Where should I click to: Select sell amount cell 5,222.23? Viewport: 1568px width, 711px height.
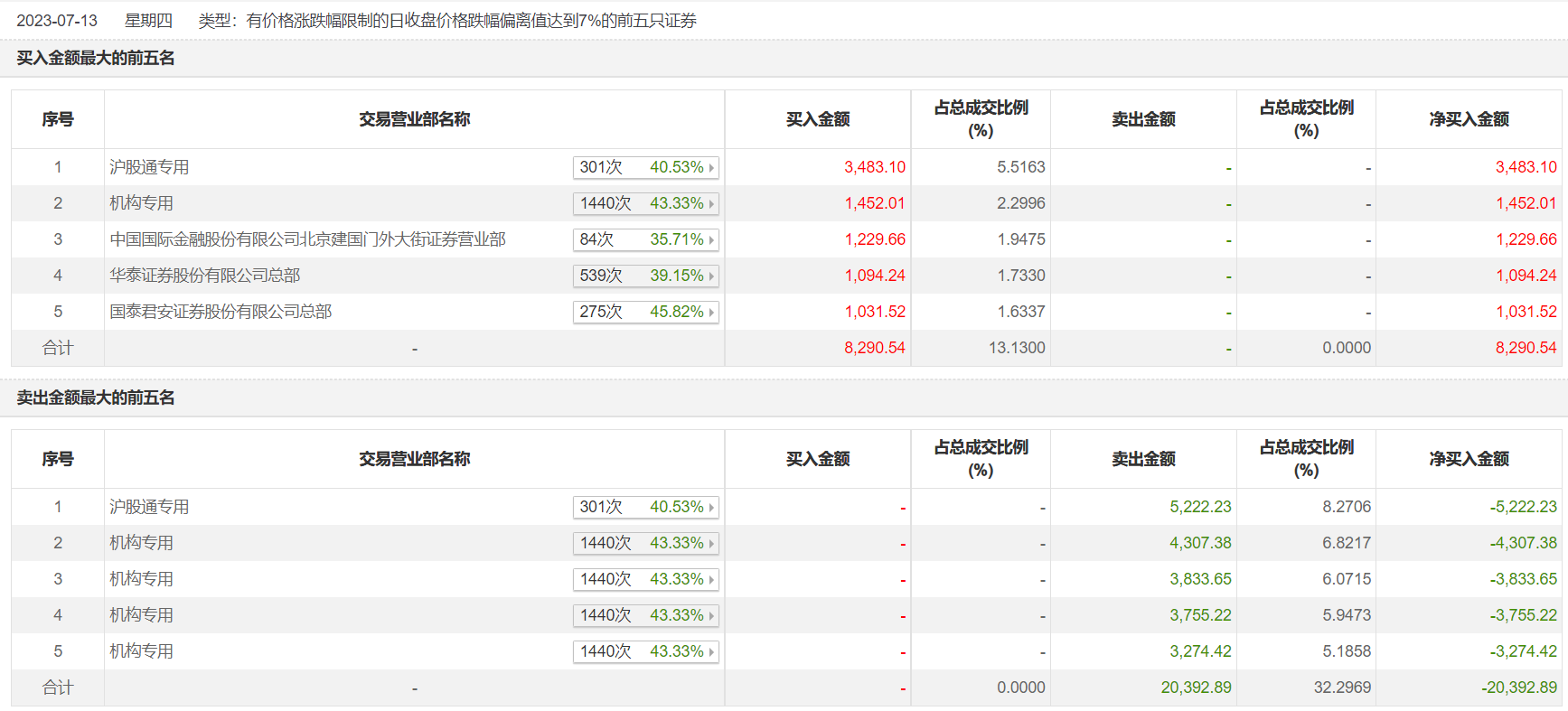1200,507
